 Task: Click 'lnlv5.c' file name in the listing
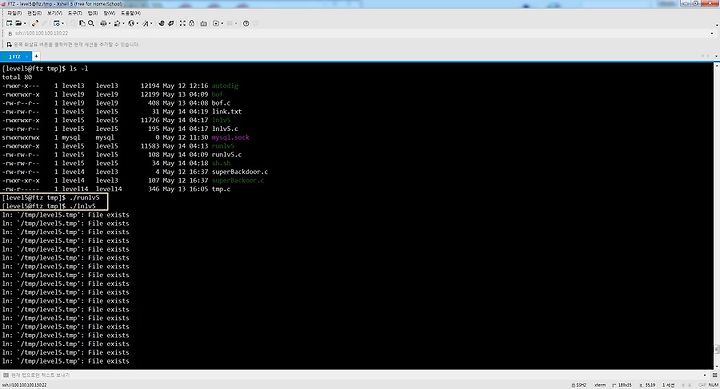(x=225, y=129)
